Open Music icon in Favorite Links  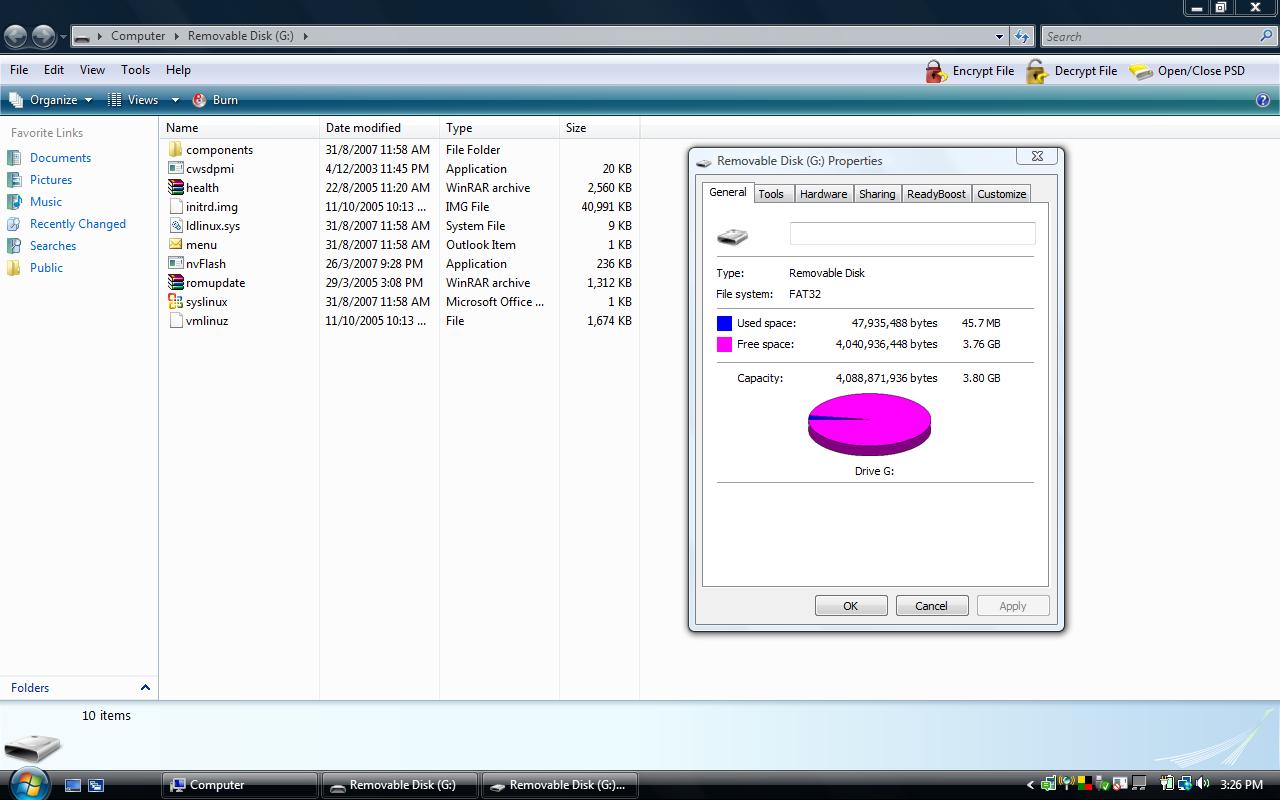tap(14, 202)
